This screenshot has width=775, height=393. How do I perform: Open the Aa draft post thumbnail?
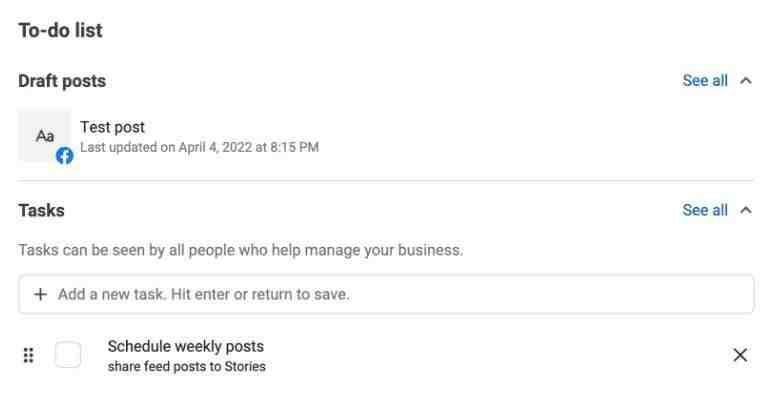tap(44, 136)
